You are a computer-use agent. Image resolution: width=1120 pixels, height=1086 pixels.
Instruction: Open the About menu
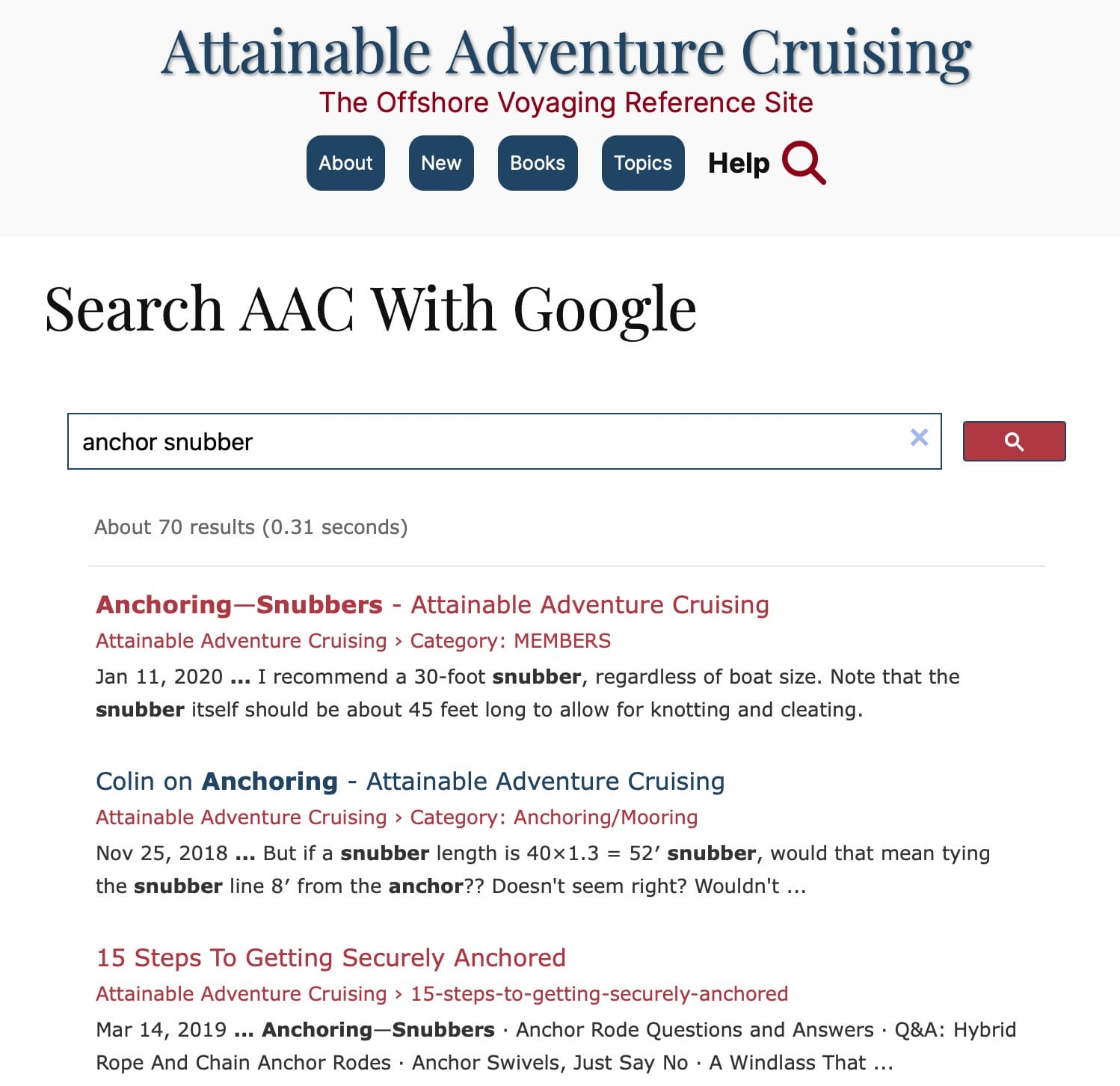(x=345, y=163)
